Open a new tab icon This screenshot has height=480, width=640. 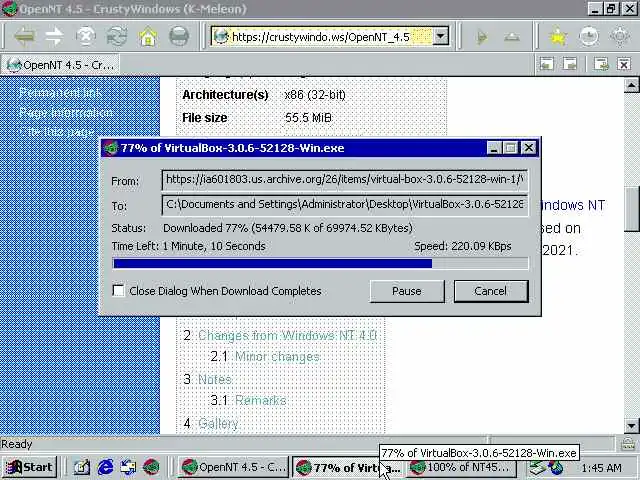(601, 64)
